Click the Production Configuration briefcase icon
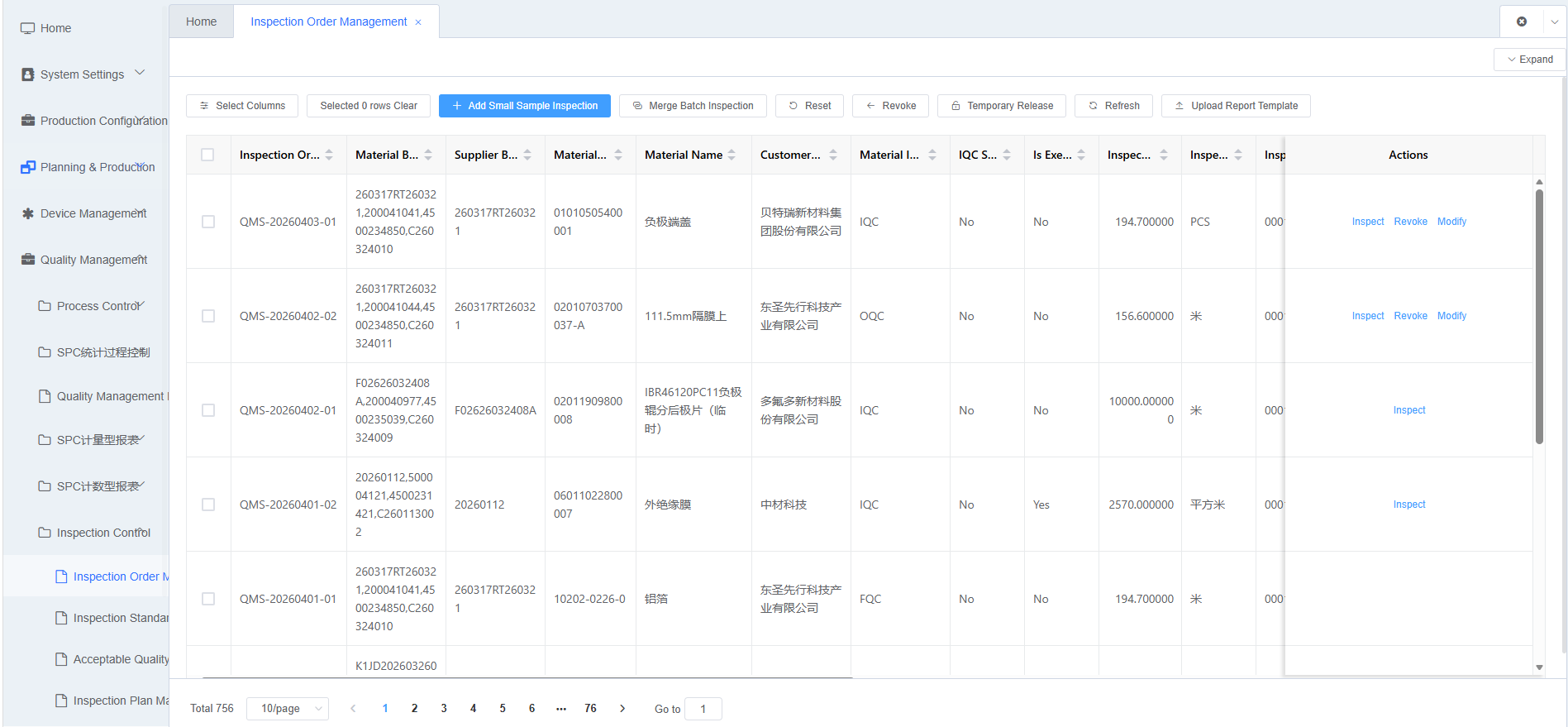Screen dimensions: 1568x727 click(27, 121)
